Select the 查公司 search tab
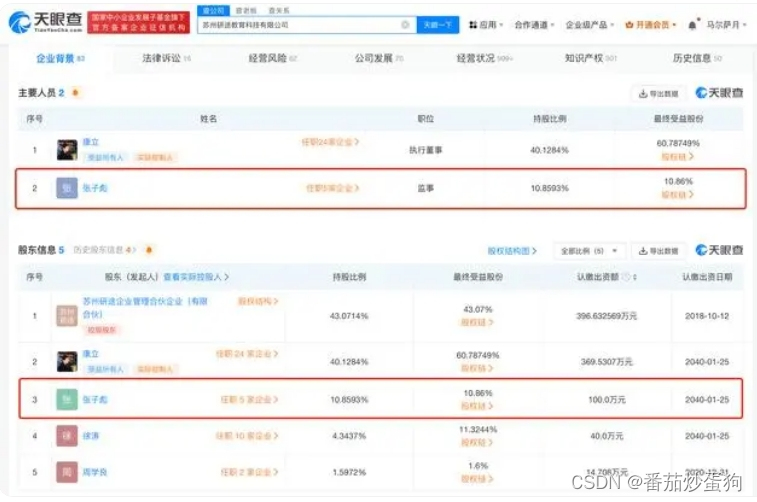 213,10
